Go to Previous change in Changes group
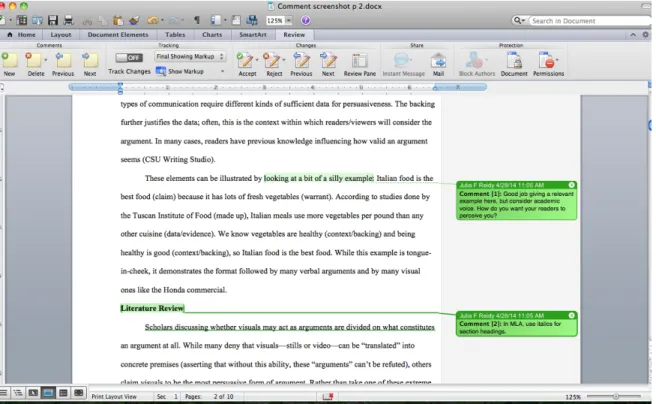Viewport: 656px width, 404px height. point(301,60)
